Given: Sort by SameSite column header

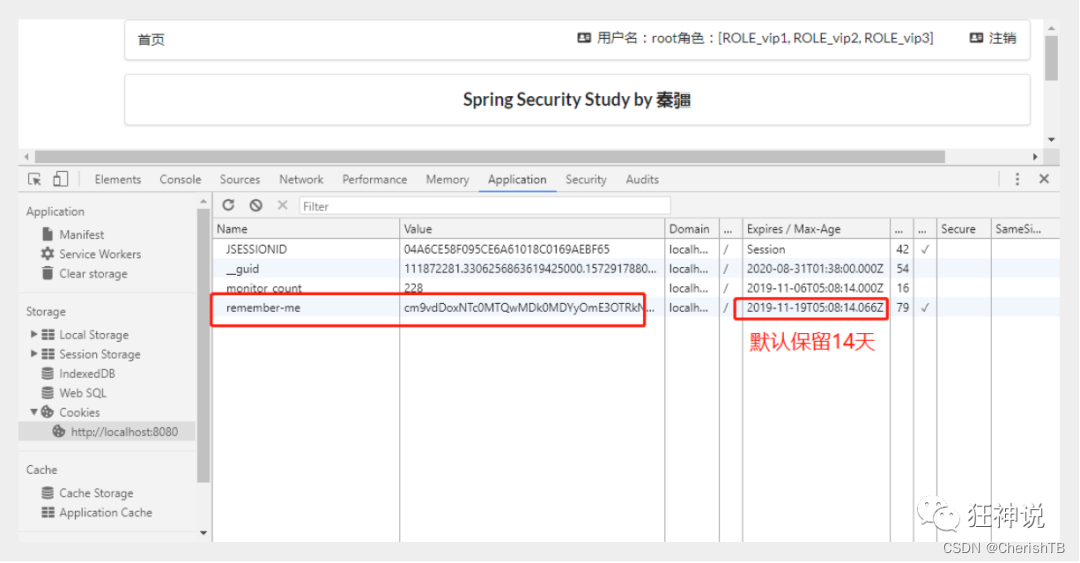Looking at the screenshot, I should (1025, 229).
